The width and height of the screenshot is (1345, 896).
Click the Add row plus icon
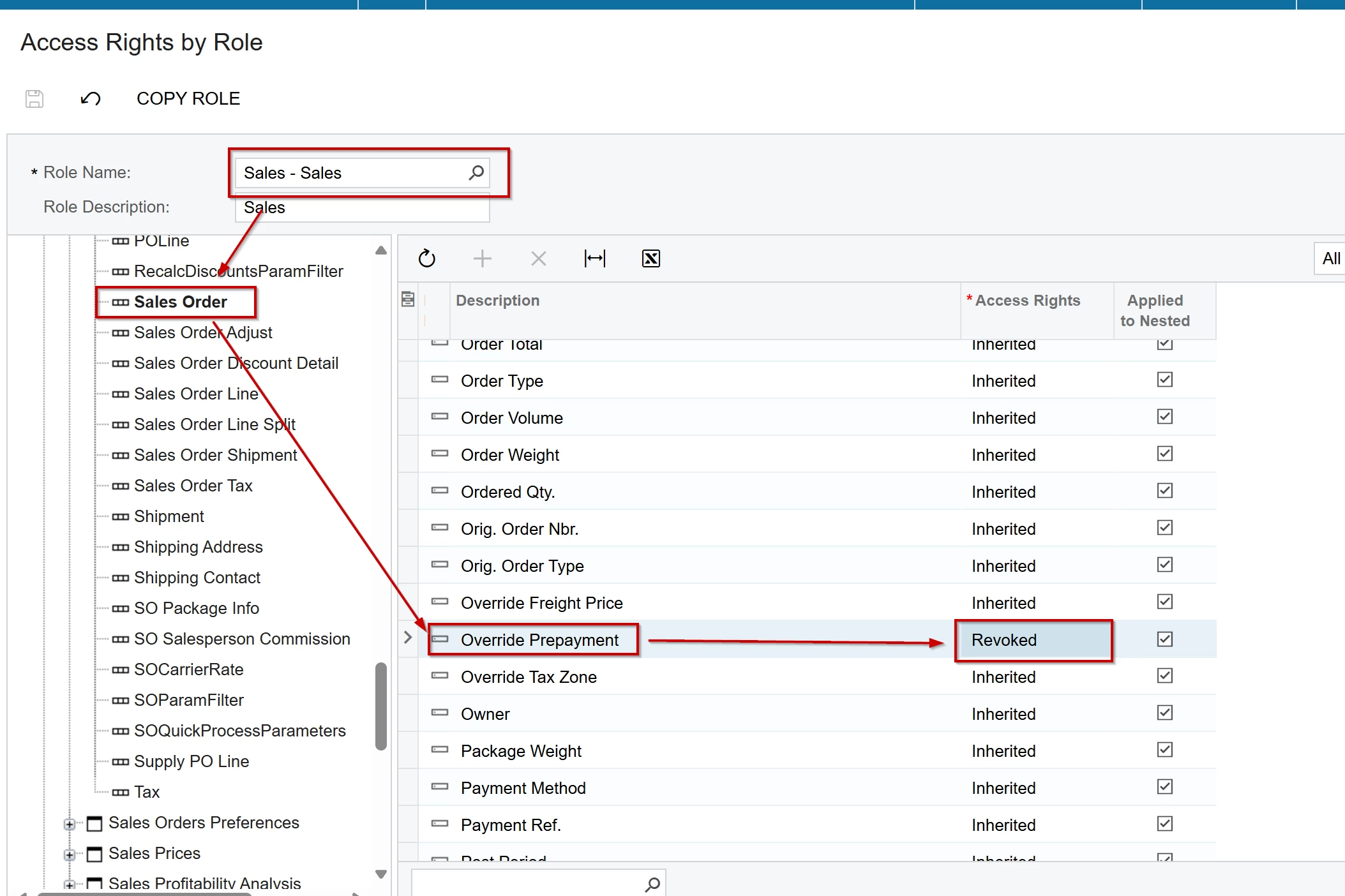tap(483, 258)
